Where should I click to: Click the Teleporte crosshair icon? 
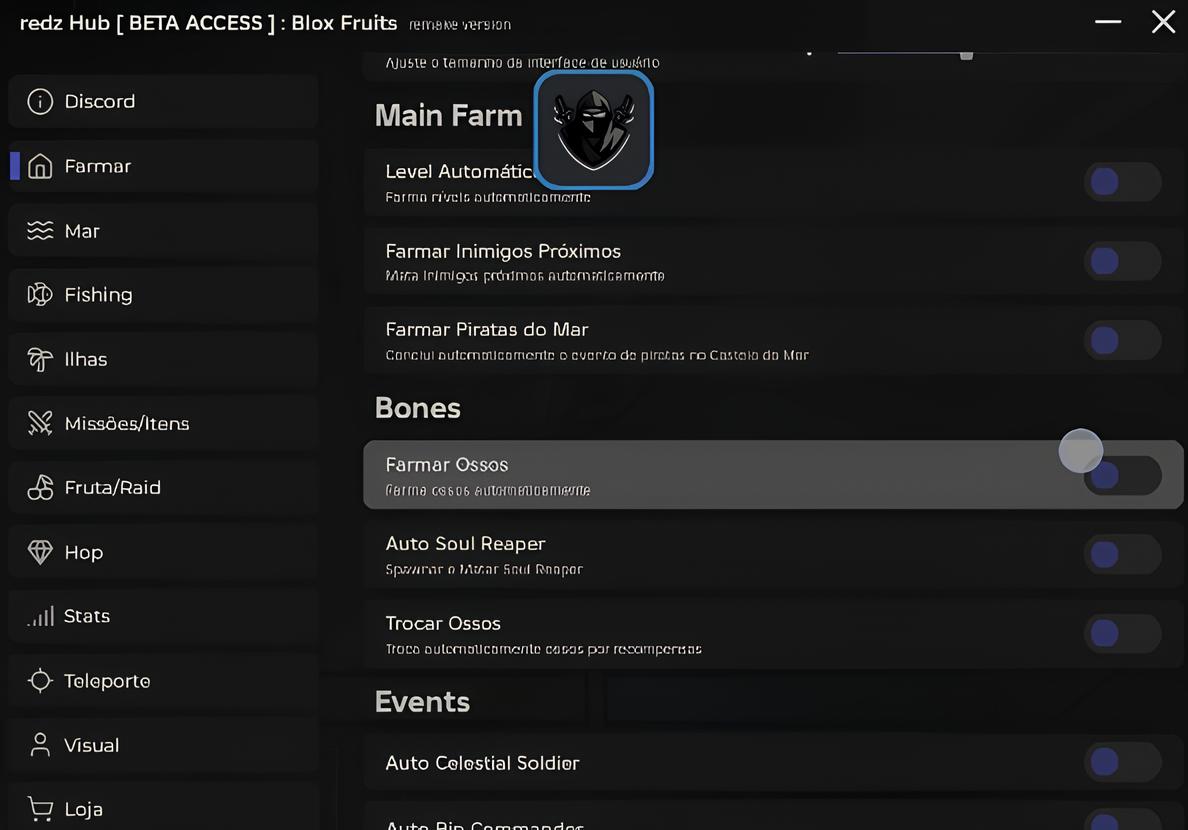pyautogui.click(x=40, y=681)
